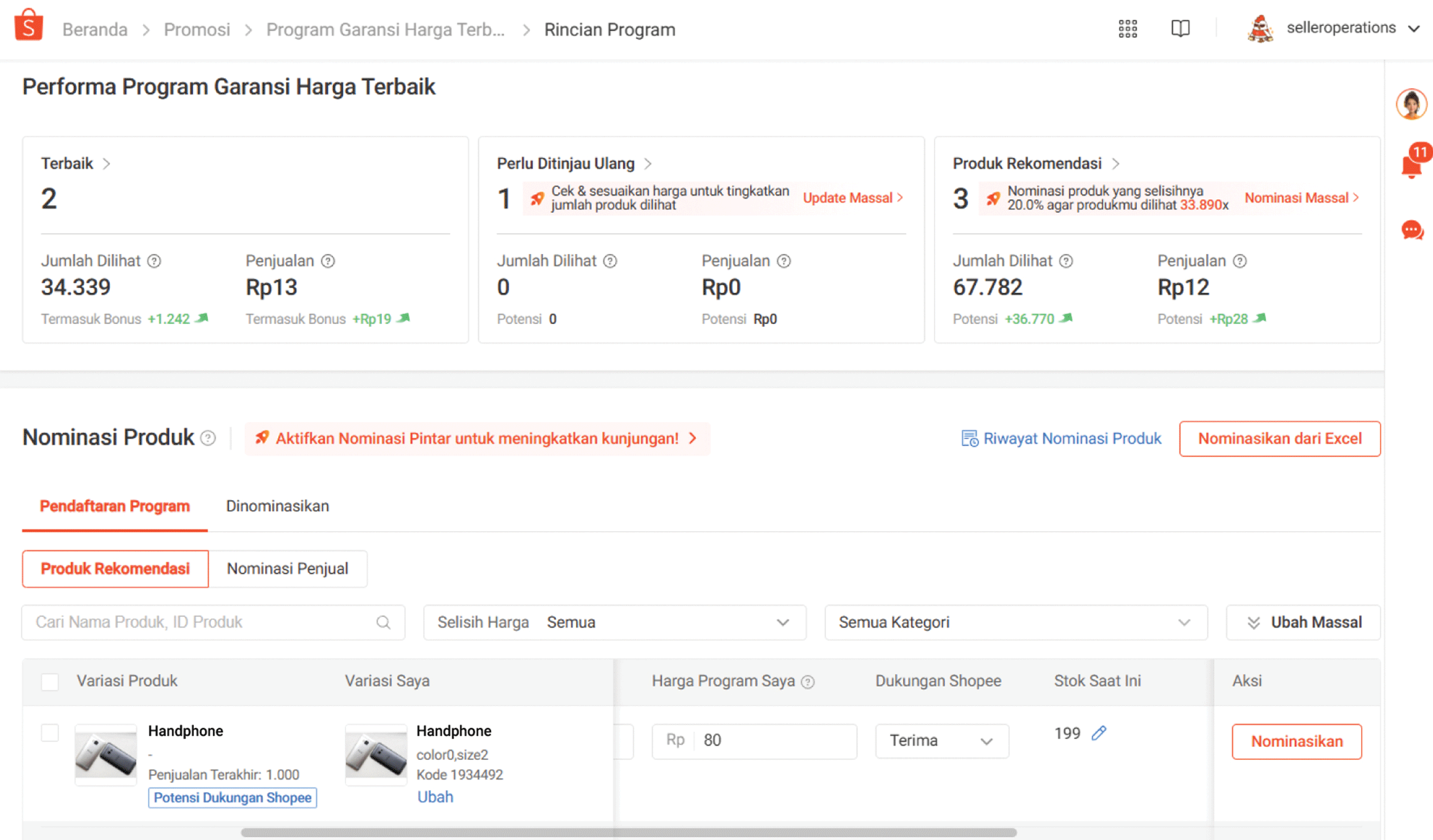This screenshot has width=1433, height=840.
Task: Click the rocket icon in Aktifkan Nominasi Pintar banner
Action: pos(262,438)
